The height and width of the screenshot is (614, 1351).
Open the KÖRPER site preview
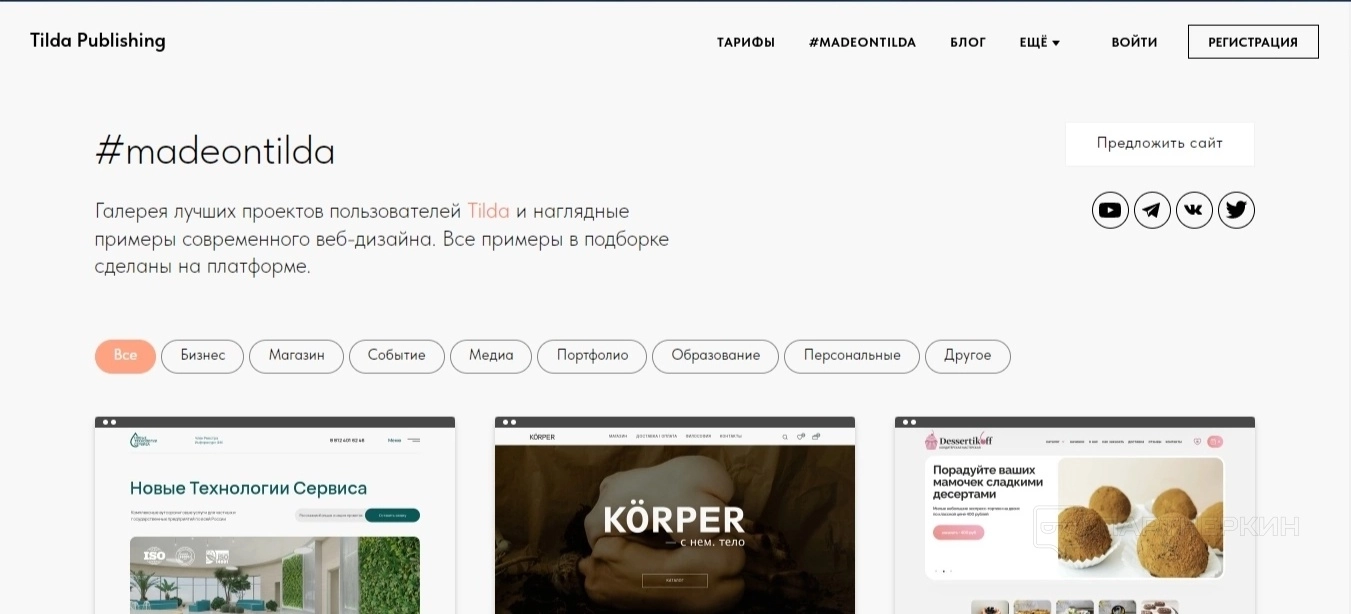pyautogui.click(x=675, y=515)
